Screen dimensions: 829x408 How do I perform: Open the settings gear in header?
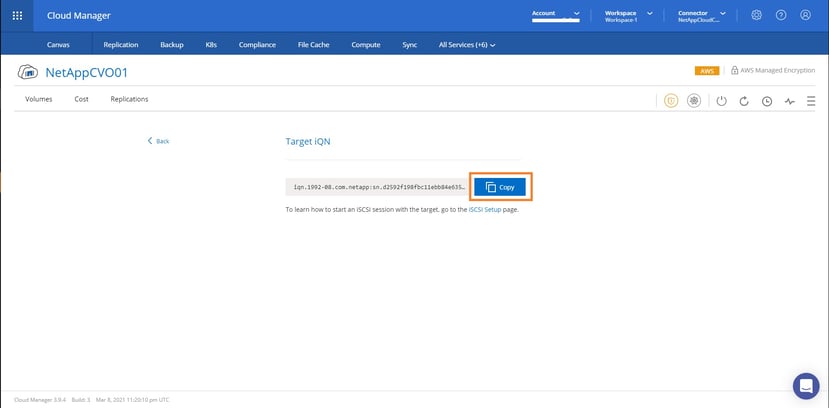tap(756, 15)
